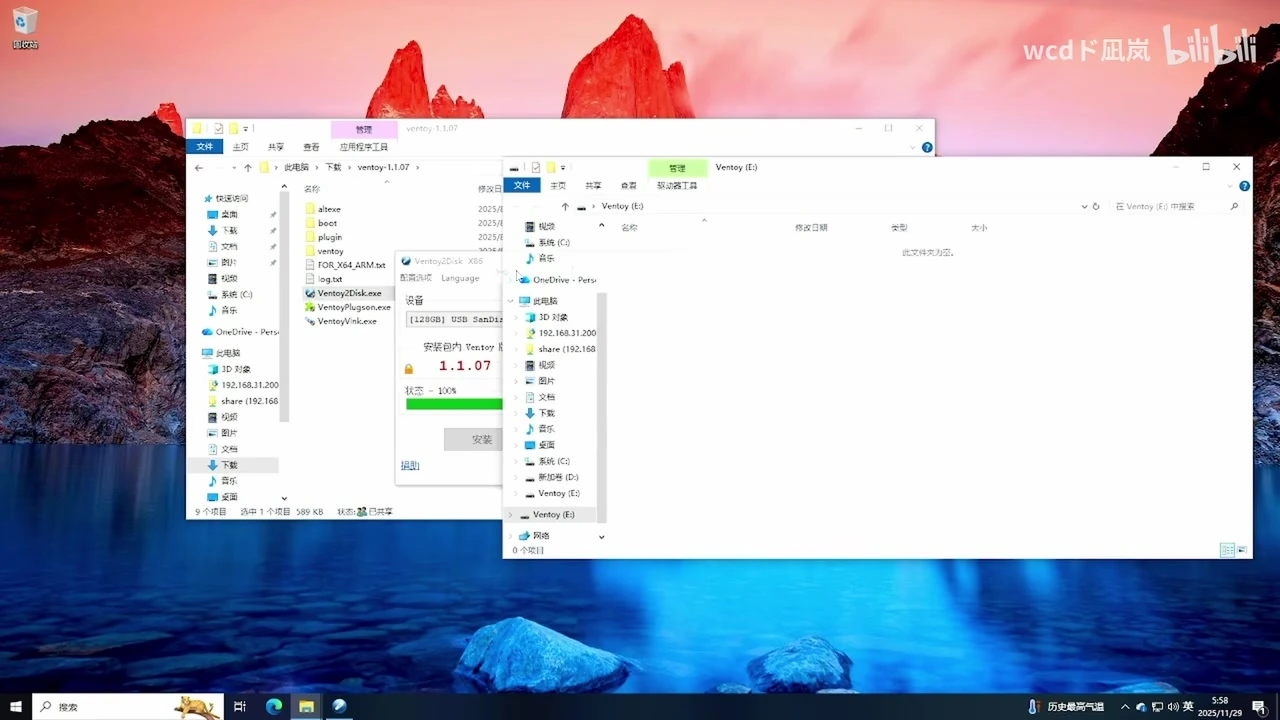Image resolution: width=1280 pixels, height=720 pixels.
Task: Go up one level in Ventoy (E:) window
Action: click(x=565, y=206)
